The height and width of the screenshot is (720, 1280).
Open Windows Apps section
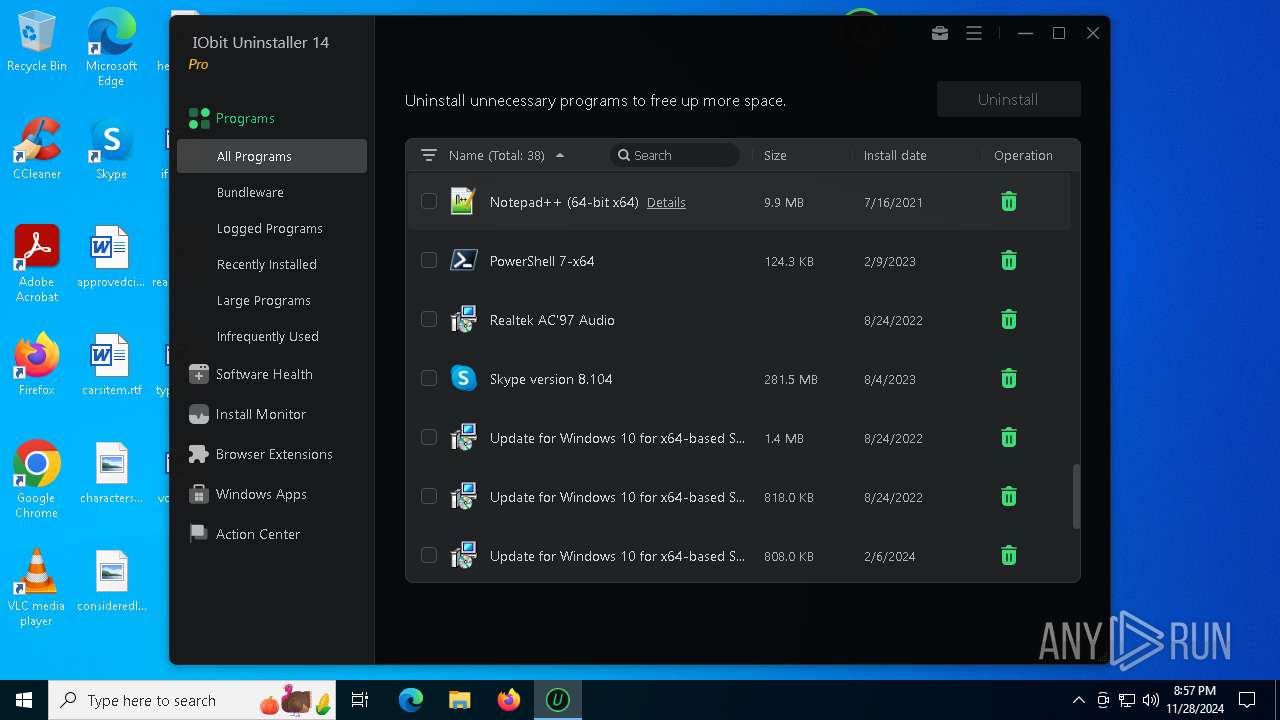click(x=248, y=494)
